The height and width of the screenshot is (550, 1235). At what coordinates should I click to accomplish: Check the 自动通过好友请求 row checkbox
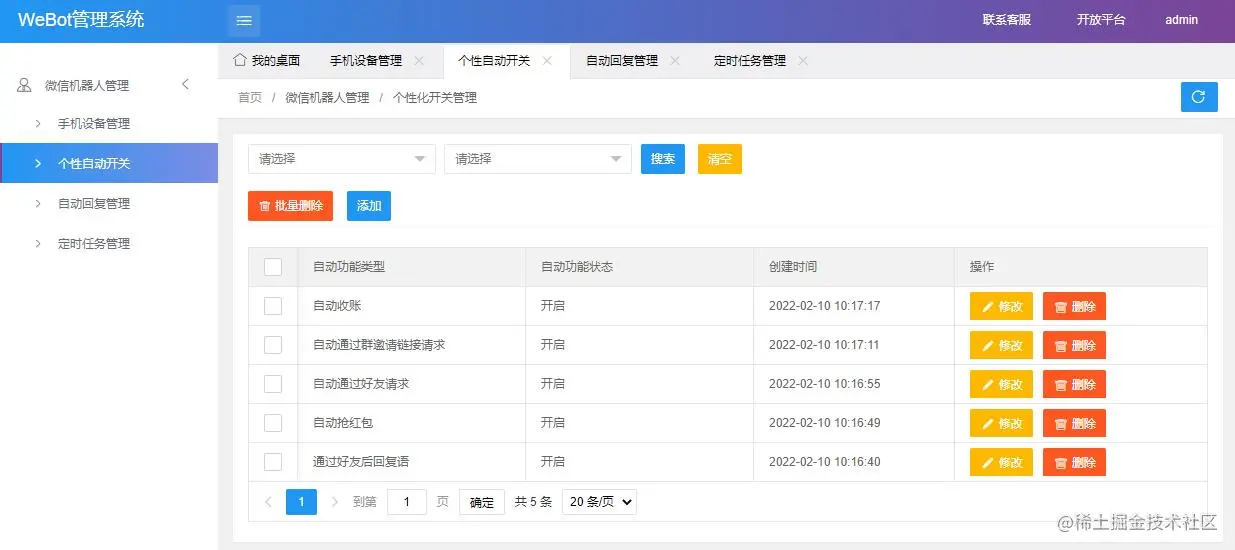pos(273,384)
